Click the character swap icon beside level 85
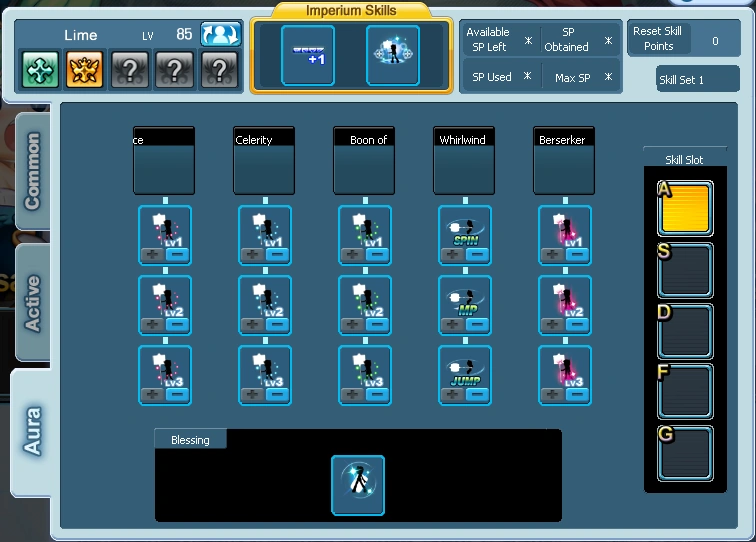 click(x=221, y=34)
